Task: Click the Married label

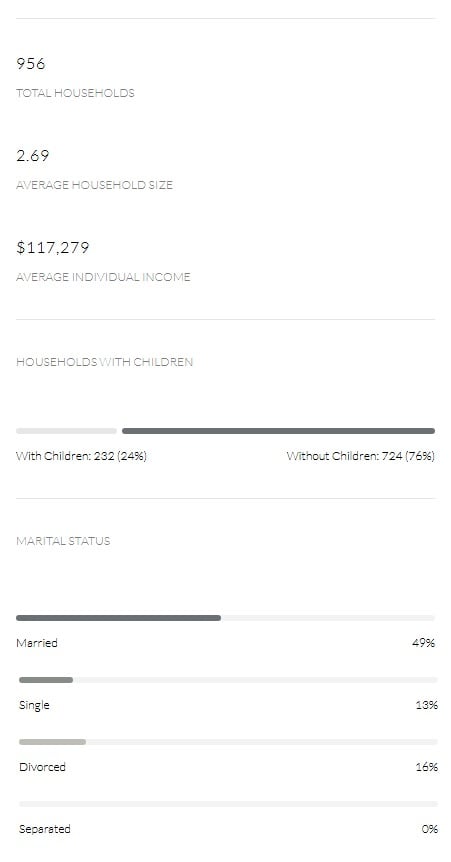Action: point(37,643)
